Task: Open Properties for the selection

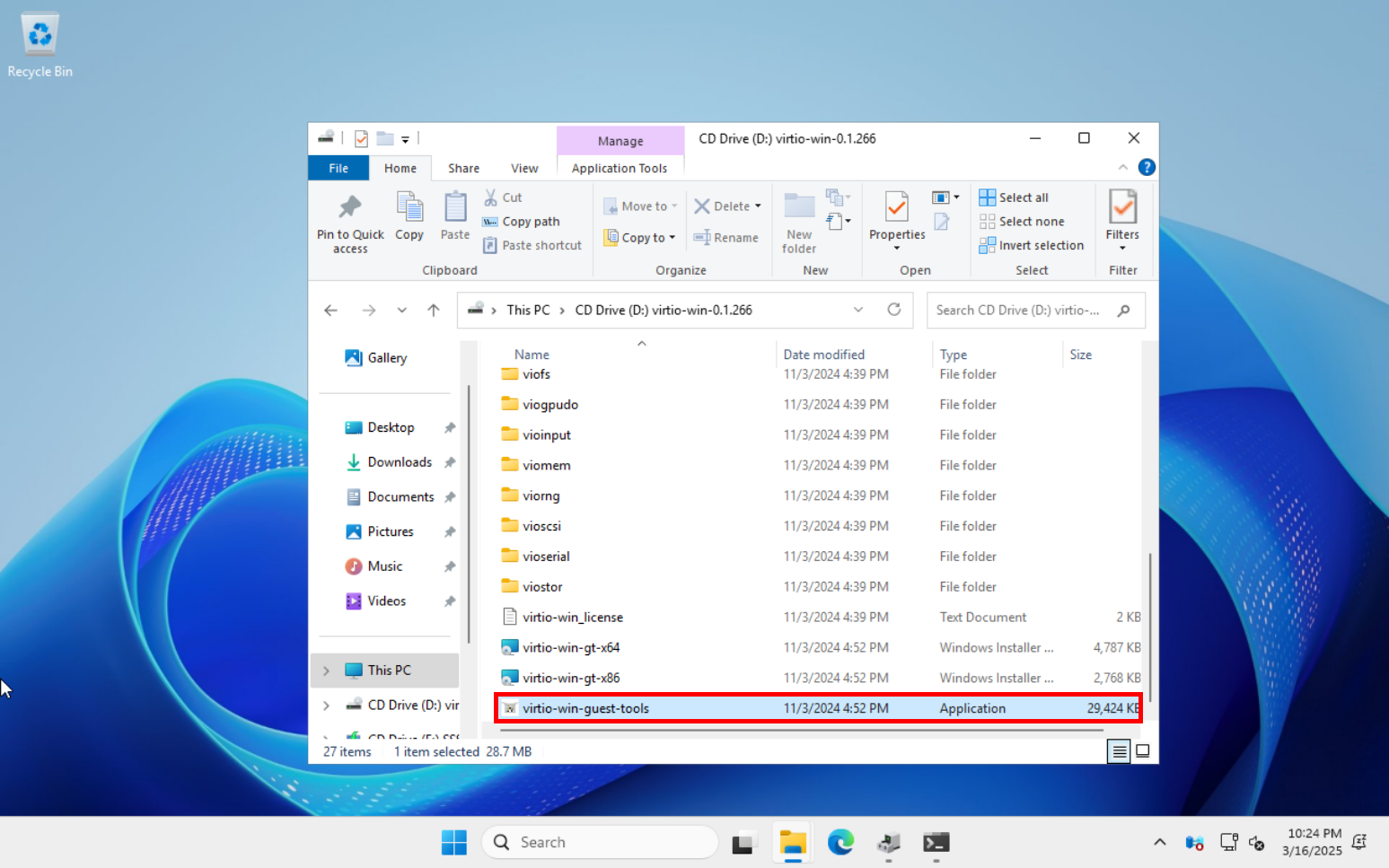Action: [895, 218]
